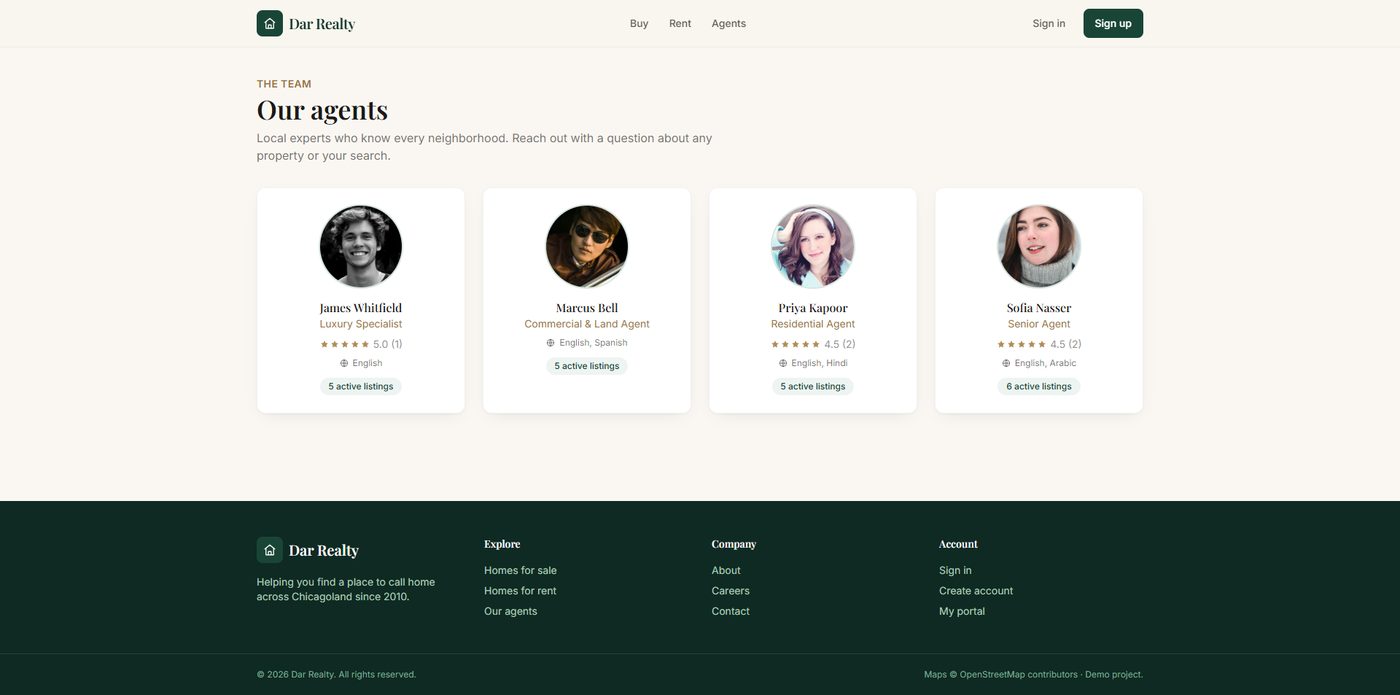
Task: Click the Sign in link in header
Action: tap(1049, 23)
